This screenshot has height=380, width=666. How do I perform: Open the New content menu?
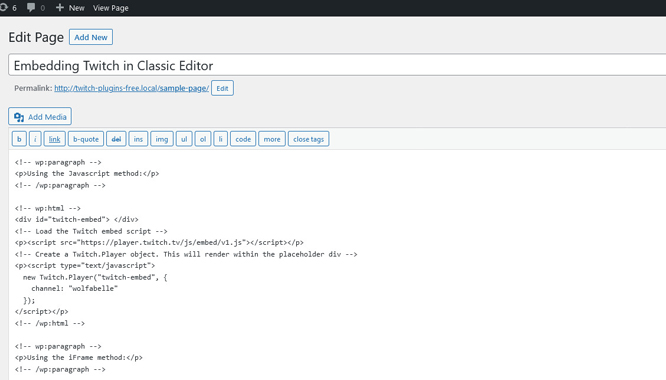(x=70, y=8)
